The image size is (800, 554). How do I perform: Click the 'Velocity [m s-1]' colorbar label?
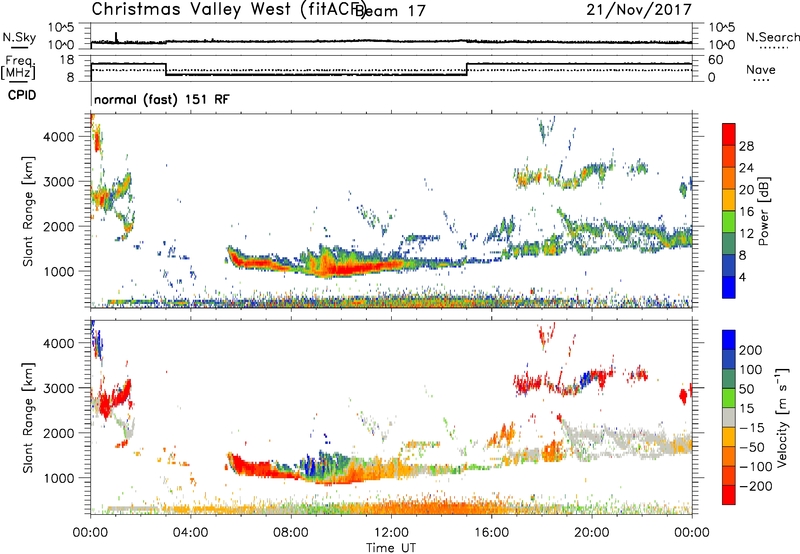pos(782,417)
